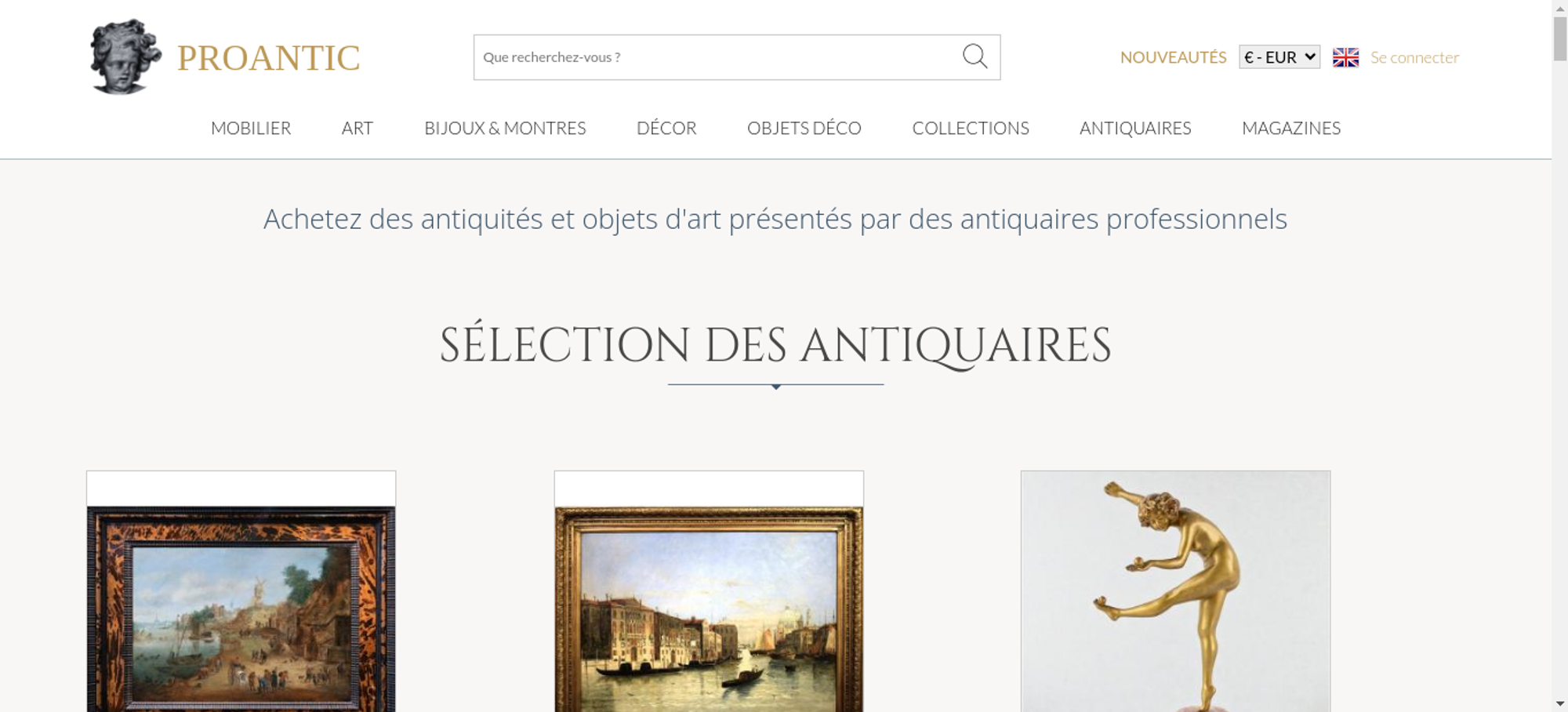This screenshot has width=1568, height=712.
Task: Open the gilded dancer sculpture thumbnail
Action: [1175, 591]
